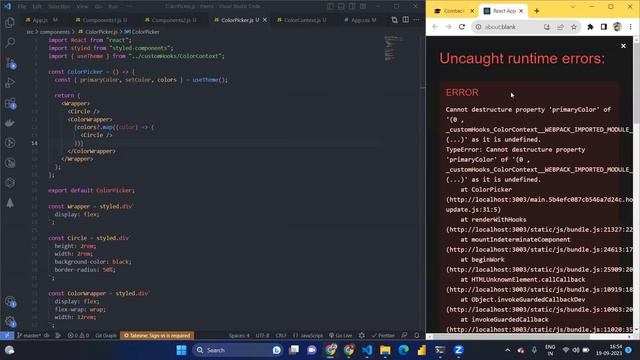Open the notifications bell in the status bar
This screenshot has height=360, width=640.
pyautogui.click(x=417, y=336)
